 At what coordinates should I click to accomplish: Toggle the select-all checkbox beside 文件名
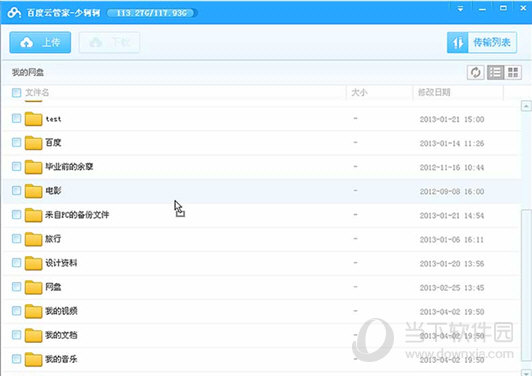(x=16, y=92)
